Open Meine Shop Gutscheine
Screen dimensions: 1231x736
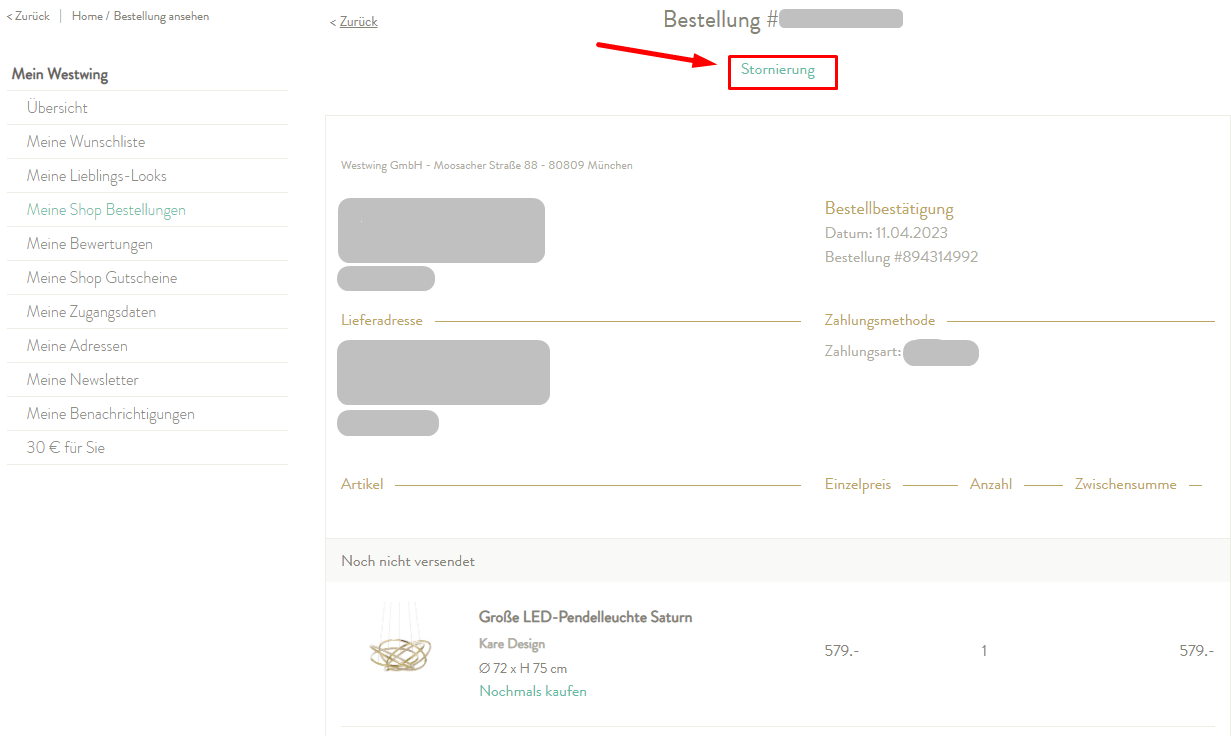102,278
